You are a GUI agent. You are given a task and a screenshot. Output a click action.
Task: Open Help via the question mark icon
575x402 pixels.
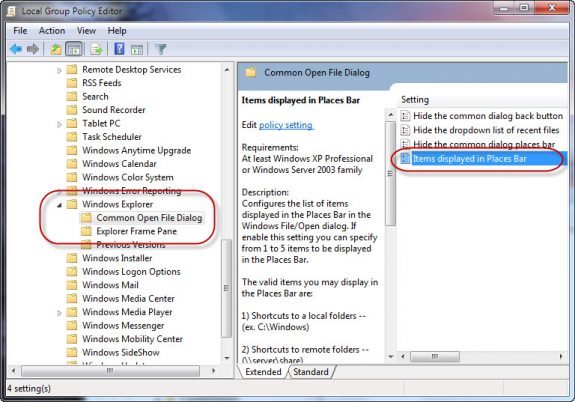point(119,49)
